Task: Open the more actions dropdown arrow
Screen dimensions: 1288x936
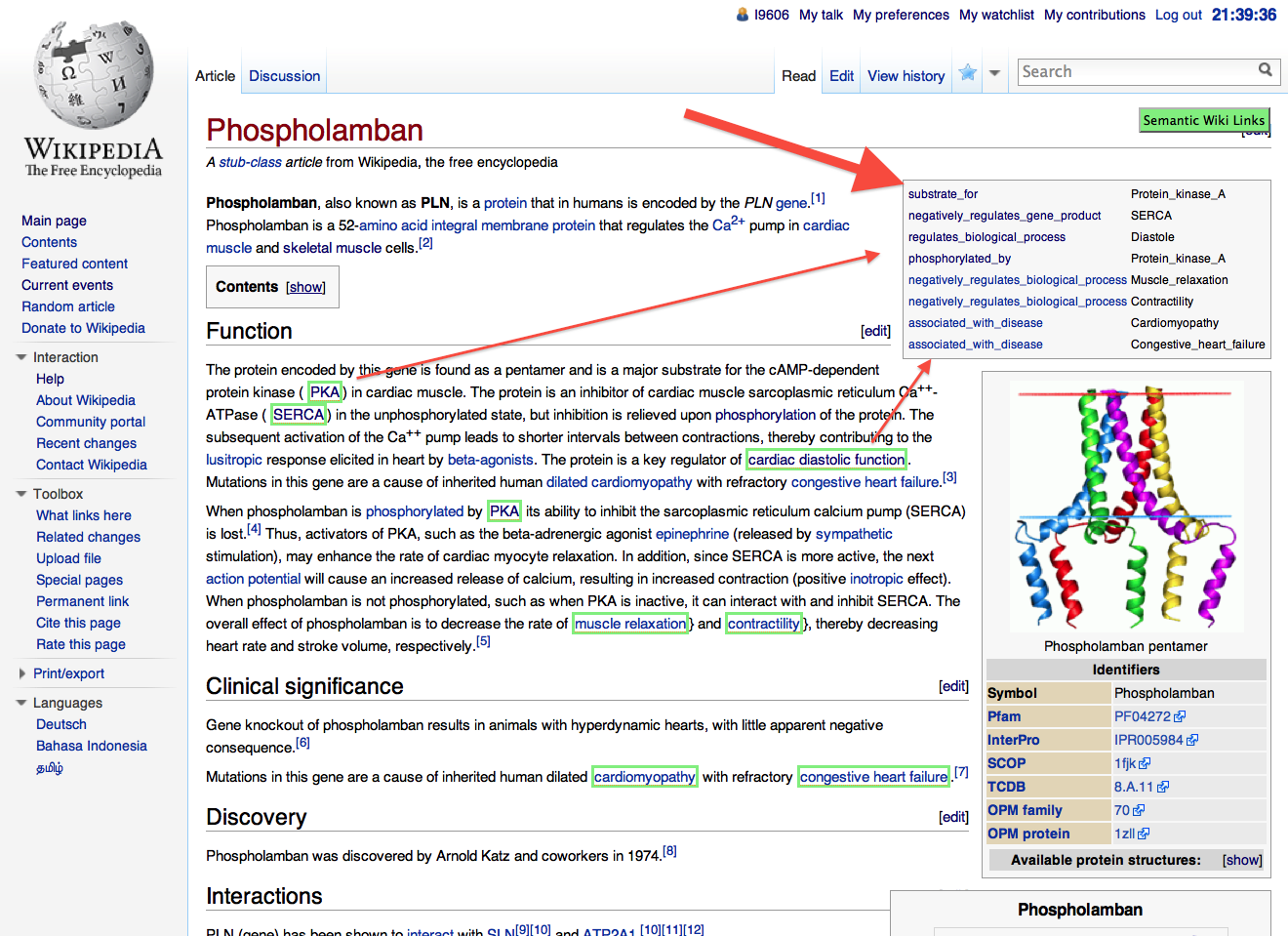Action: click(x=994, y=74)
